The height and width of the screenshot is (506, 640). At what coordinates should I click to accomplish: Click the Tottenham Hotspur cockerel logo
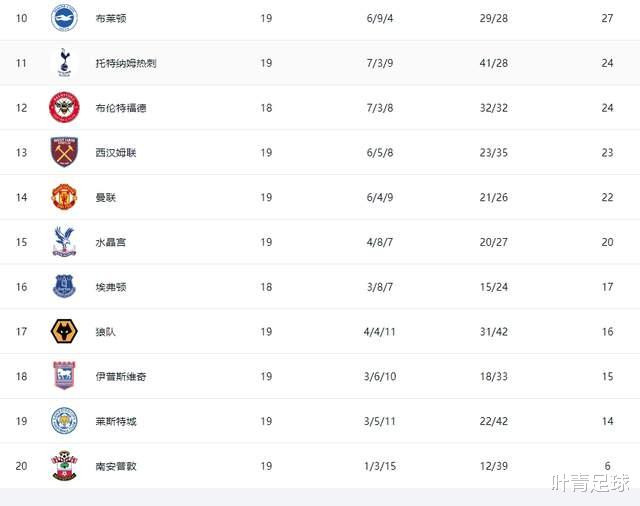(x=64, y=62)
